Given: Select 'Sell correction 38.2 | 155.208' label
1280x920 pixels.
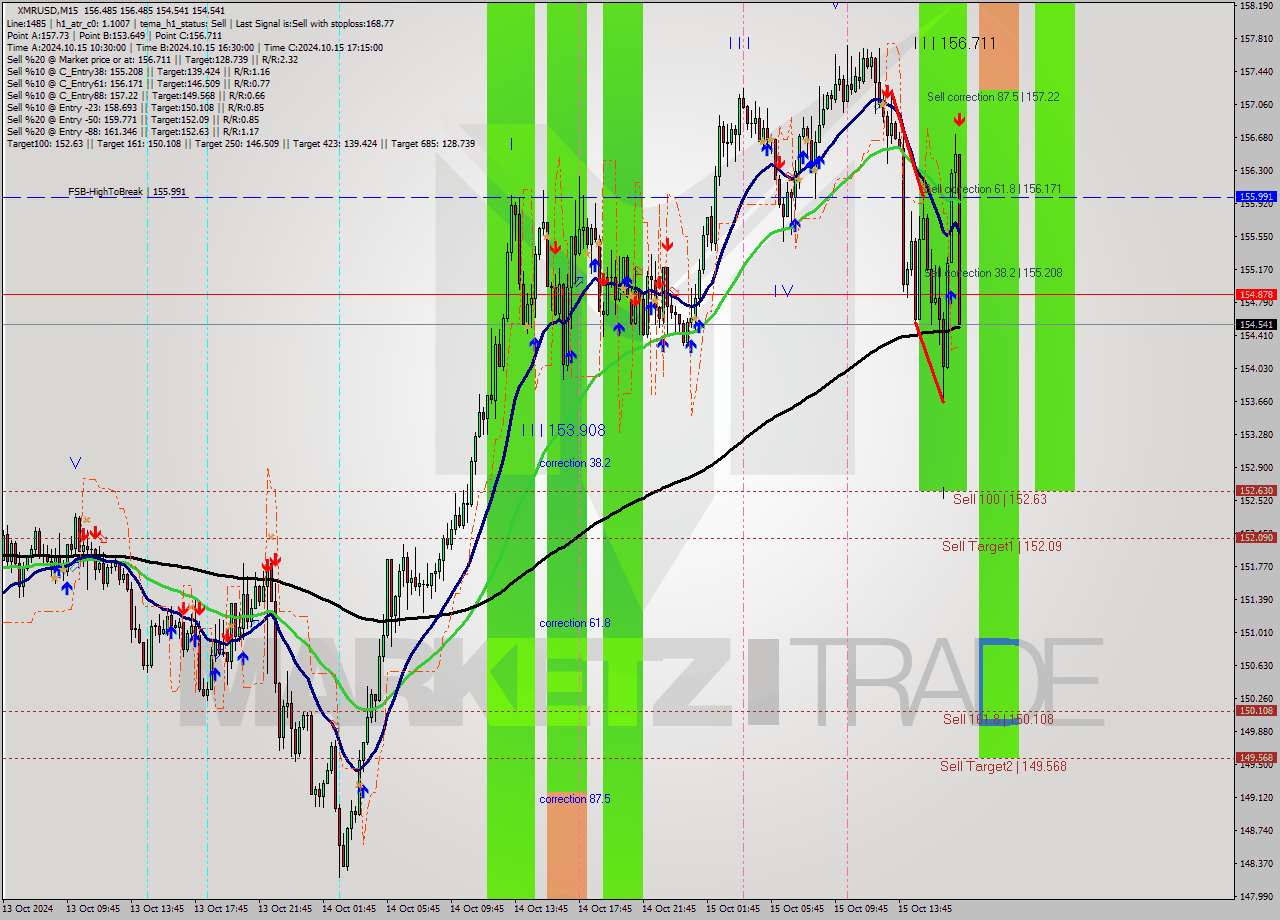Looking at the screenshot, I should click(x=993, y=273).
